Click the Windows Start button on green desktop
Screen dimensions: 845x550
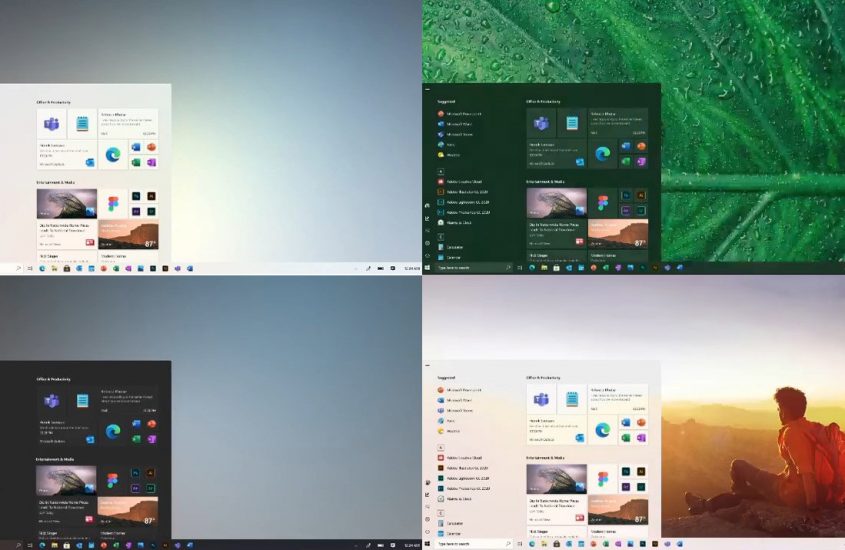point(428,267)
